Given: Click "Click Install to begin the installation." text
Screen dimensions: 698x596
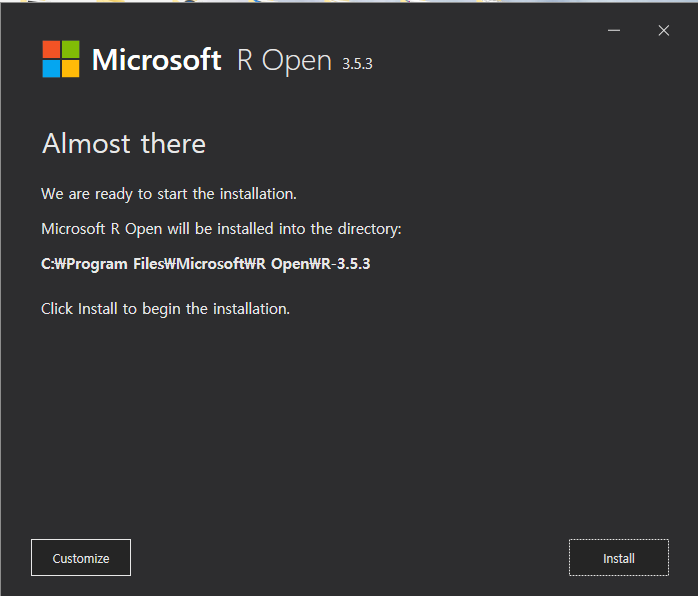Looking at the screenshot, I should pos(165,309).
